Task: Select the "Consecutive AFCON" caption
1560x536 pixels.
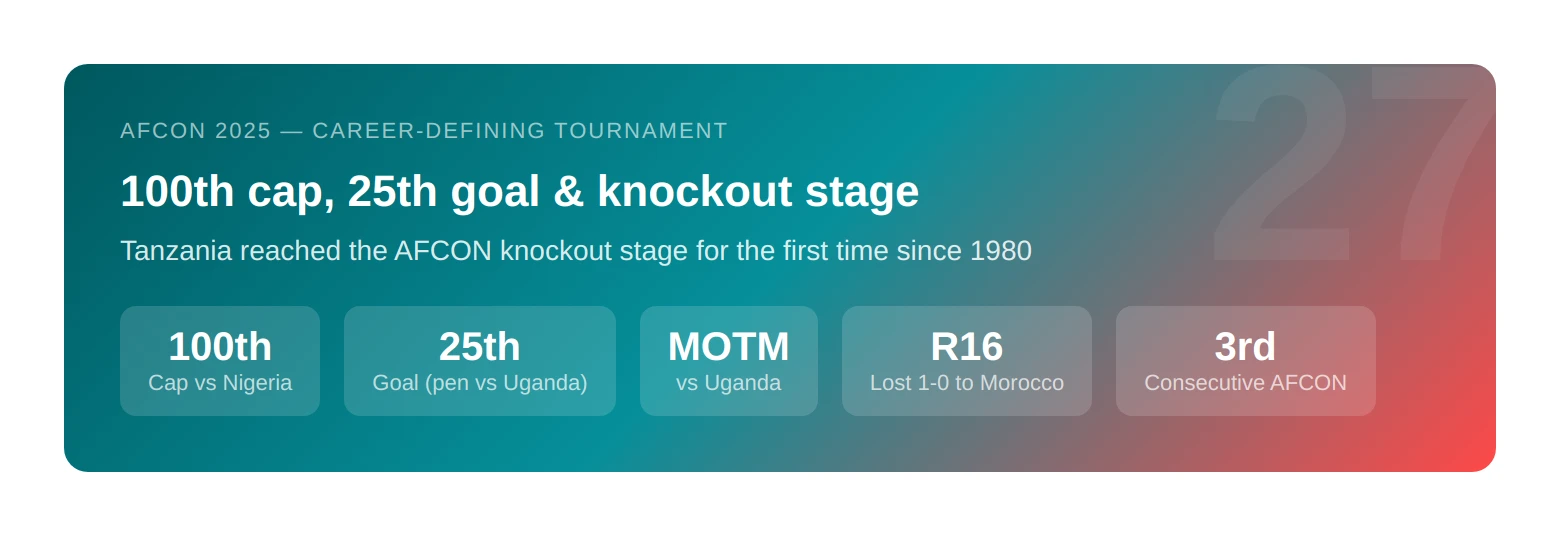Action: point(1246,383)
